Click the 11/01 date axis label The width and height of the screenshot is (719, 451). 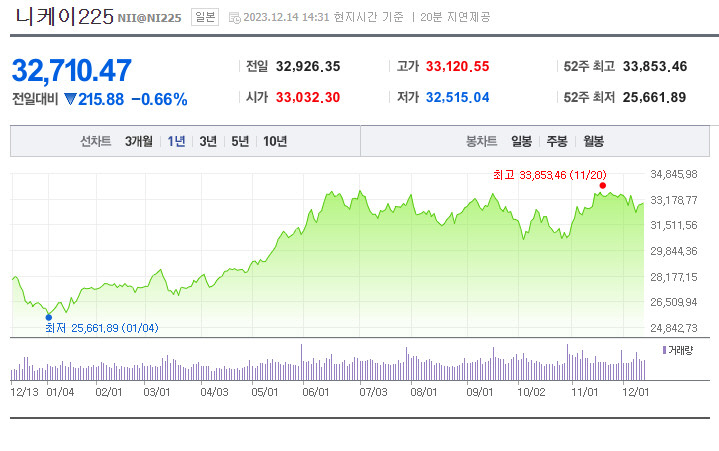click(584, 392)
